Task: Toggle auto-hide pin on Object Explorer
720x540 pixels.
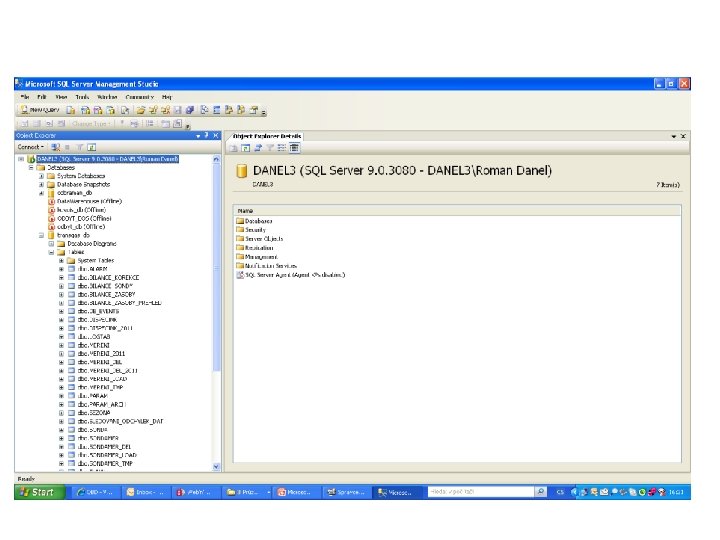Action: [207, 135]
